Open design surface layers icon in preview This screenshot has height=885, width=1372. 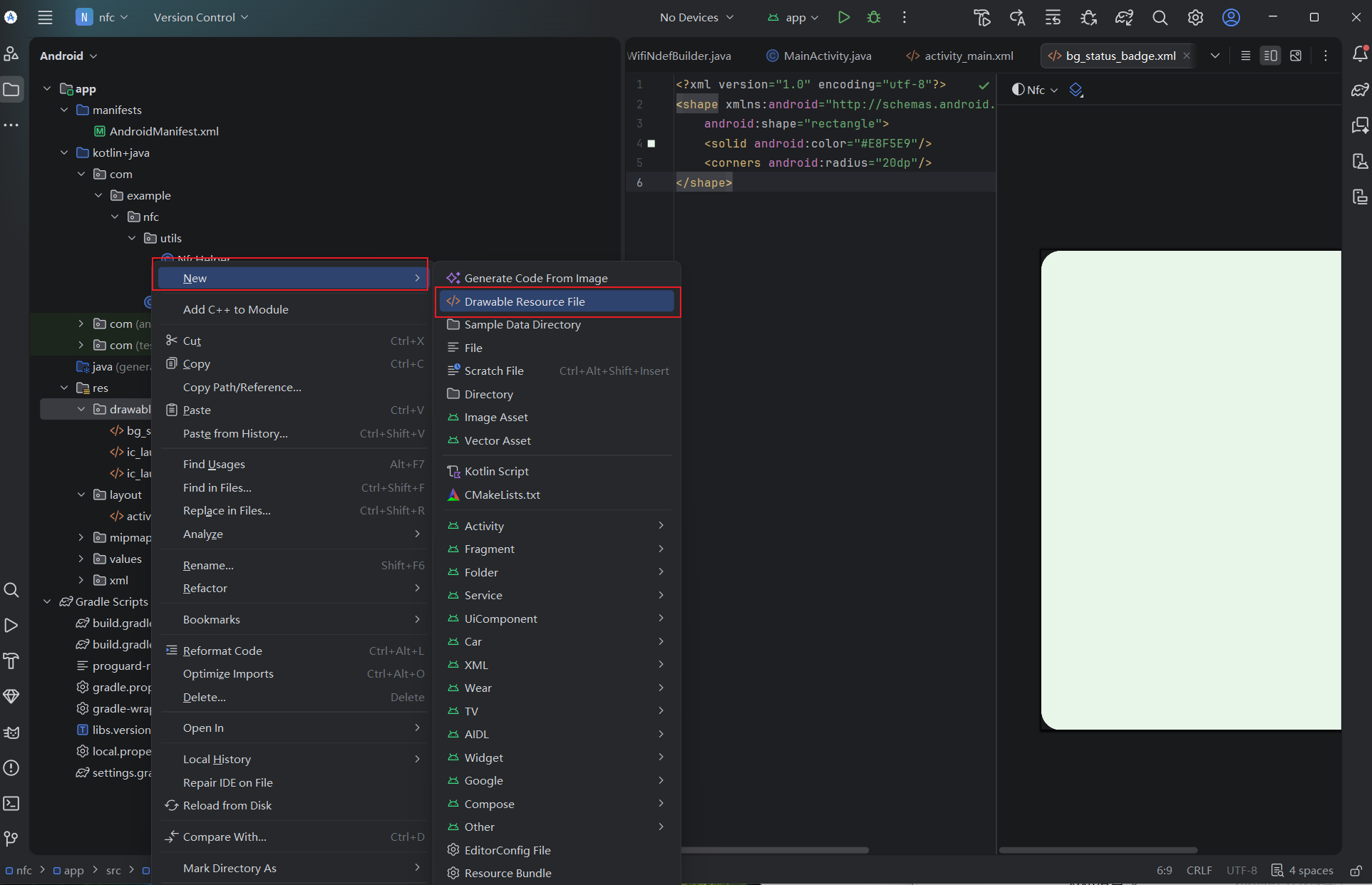click(1076, 90)
